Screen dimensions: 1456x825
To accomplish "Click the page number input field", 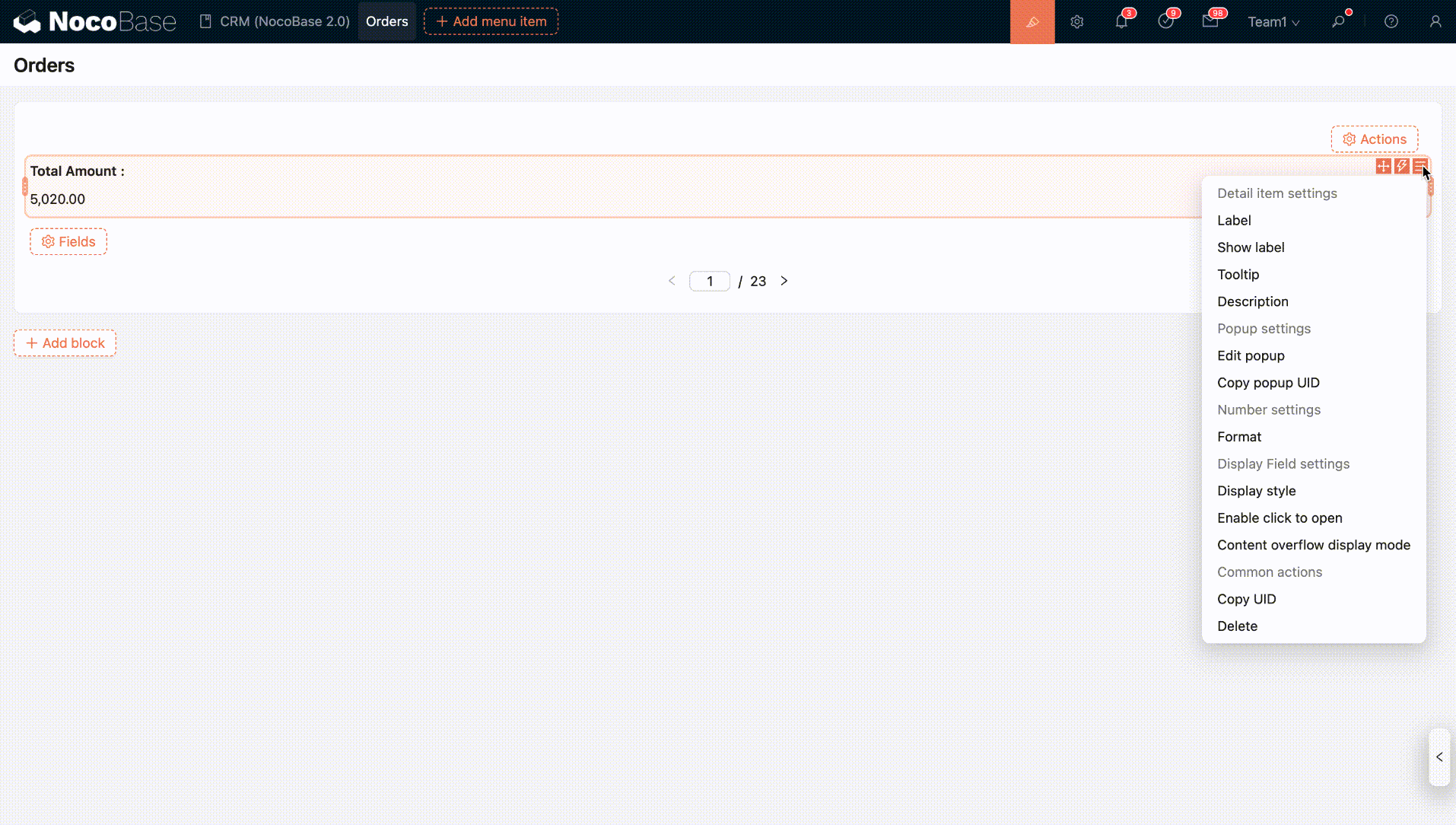I will click(709, 282).
